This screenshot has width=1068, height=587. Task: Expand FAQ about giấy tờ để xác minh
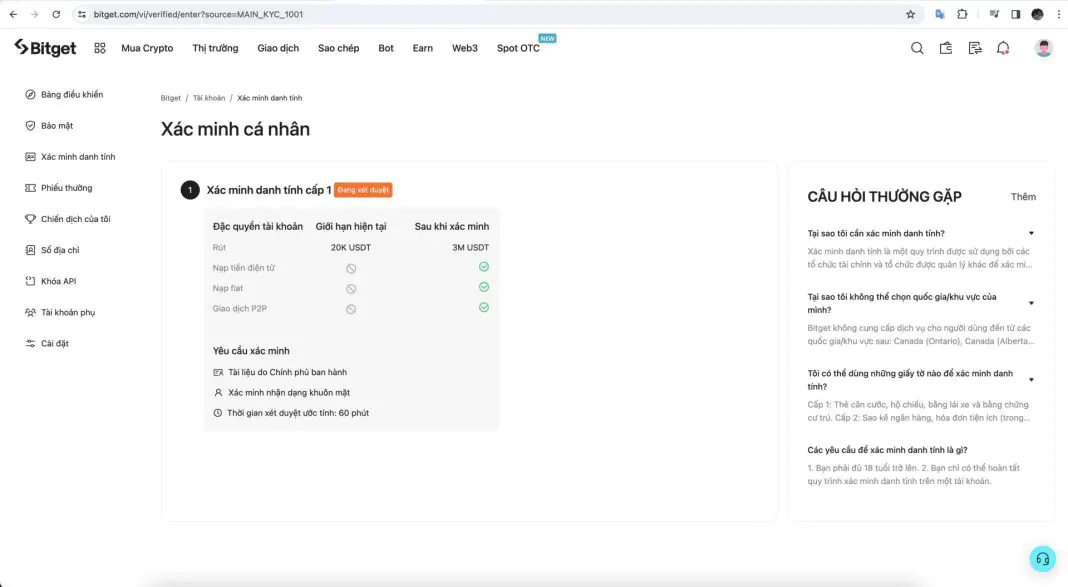tap(920, 380)
